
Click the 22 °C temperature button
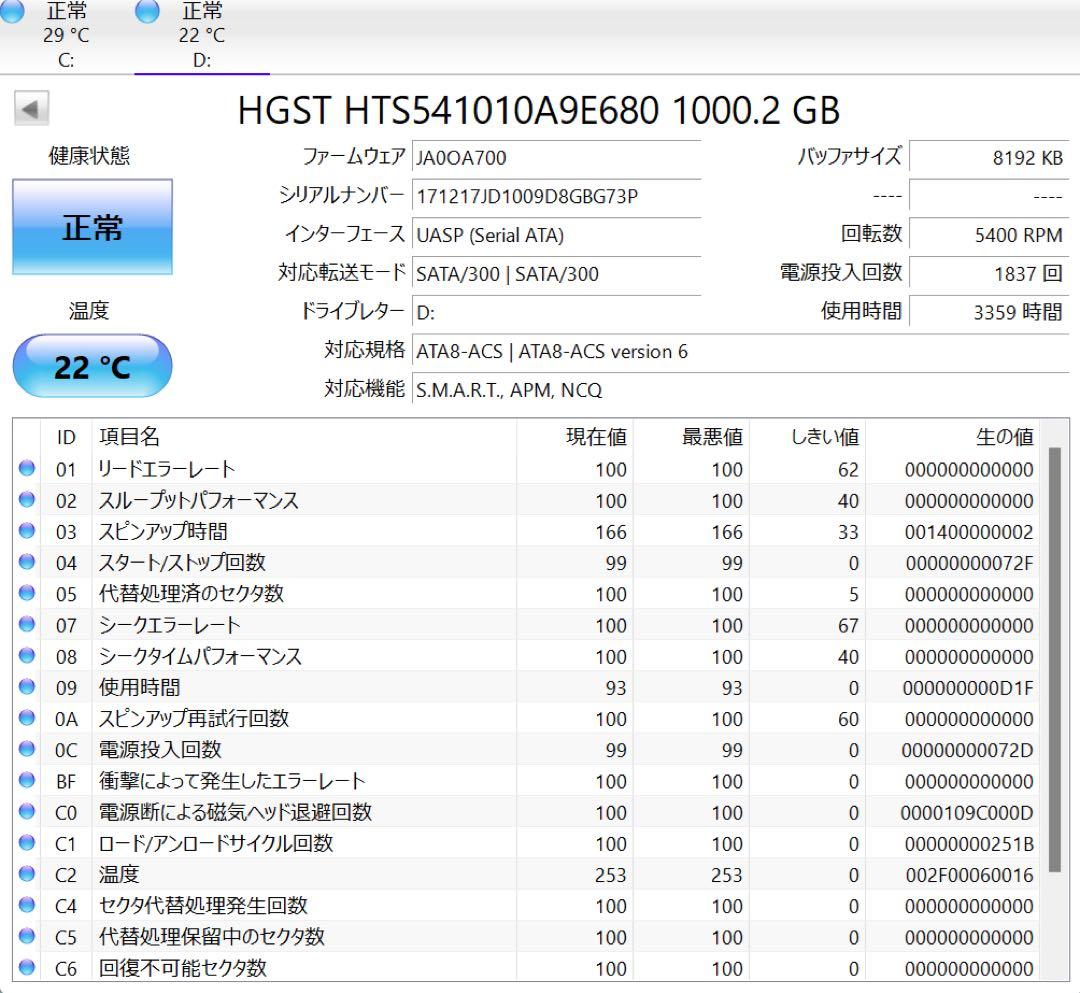point(92,366)
